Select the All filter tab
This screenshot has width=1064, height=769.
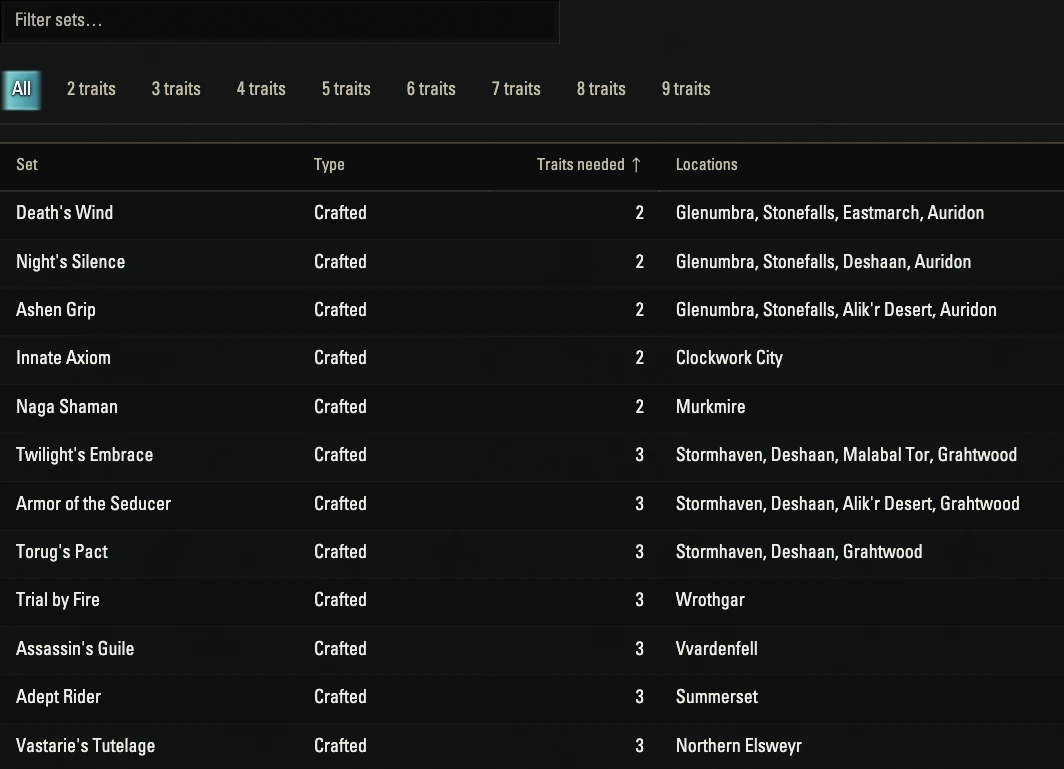pos(21,90)
